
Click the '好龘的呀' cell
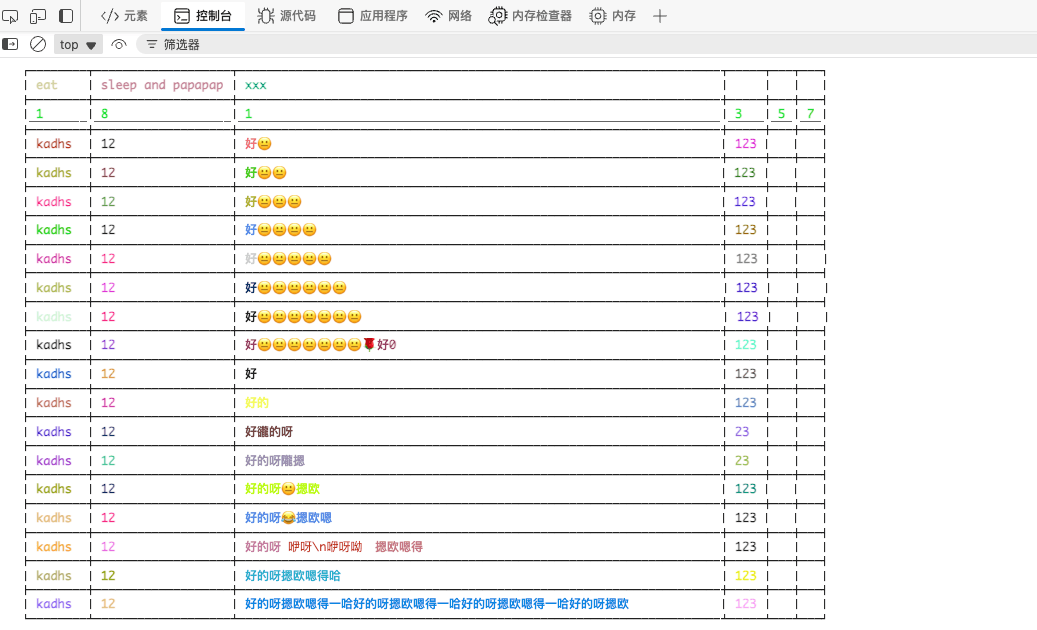(x=269, y=432)
